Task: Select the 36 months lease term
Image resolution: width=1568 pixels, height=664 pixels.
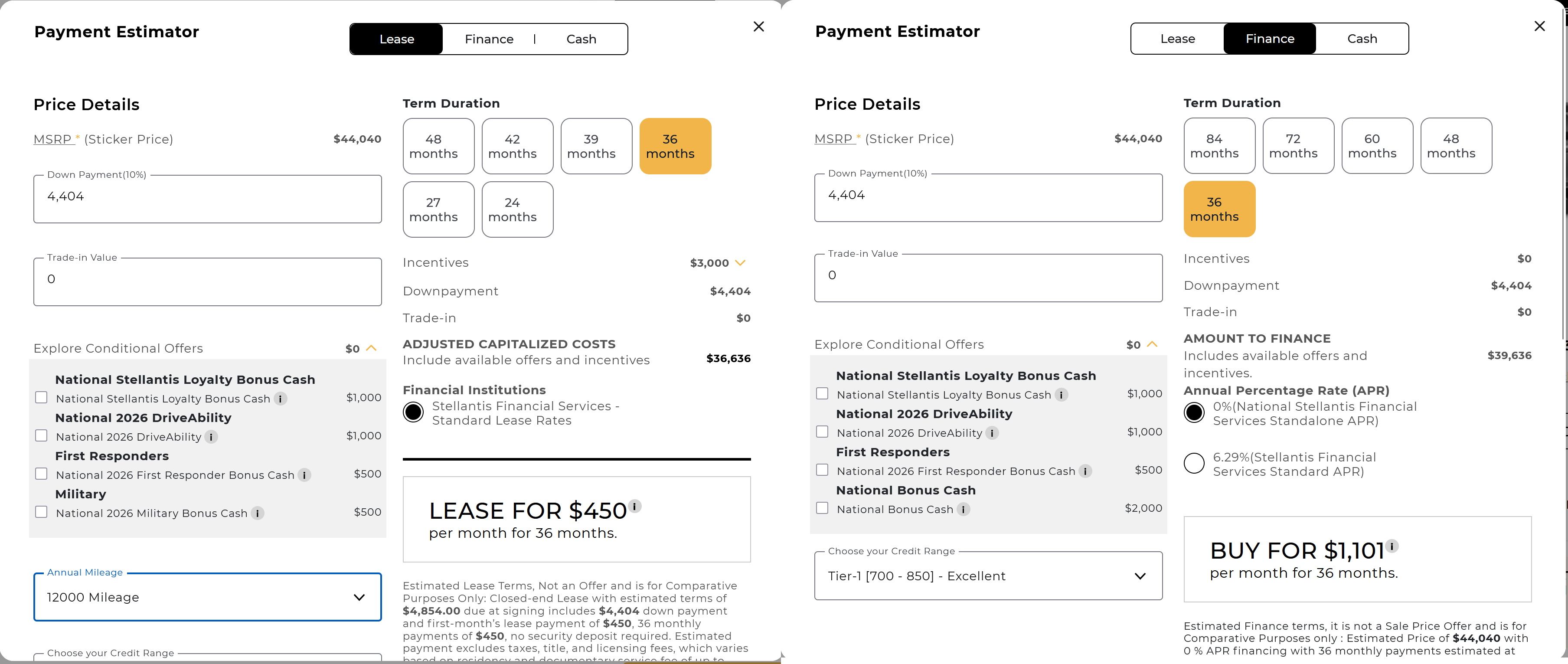Action: coord(676,146)
